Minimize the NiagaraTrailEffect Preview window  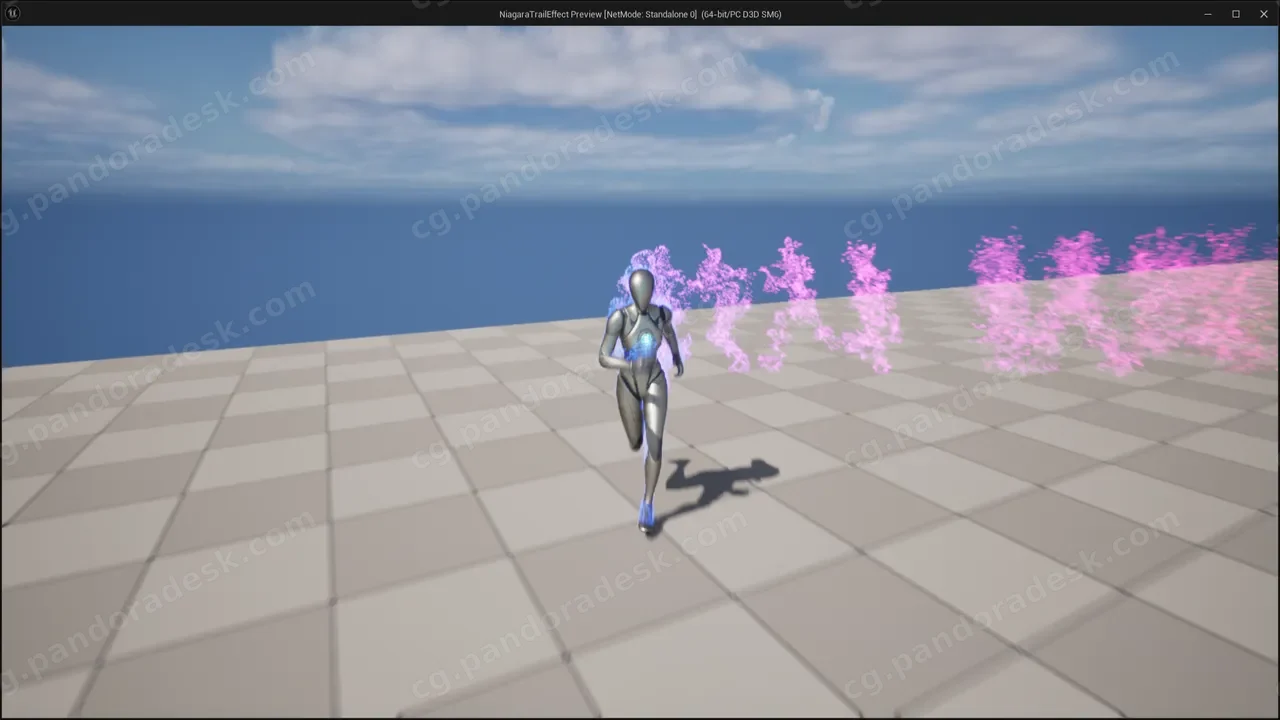tap(1208, 13)
